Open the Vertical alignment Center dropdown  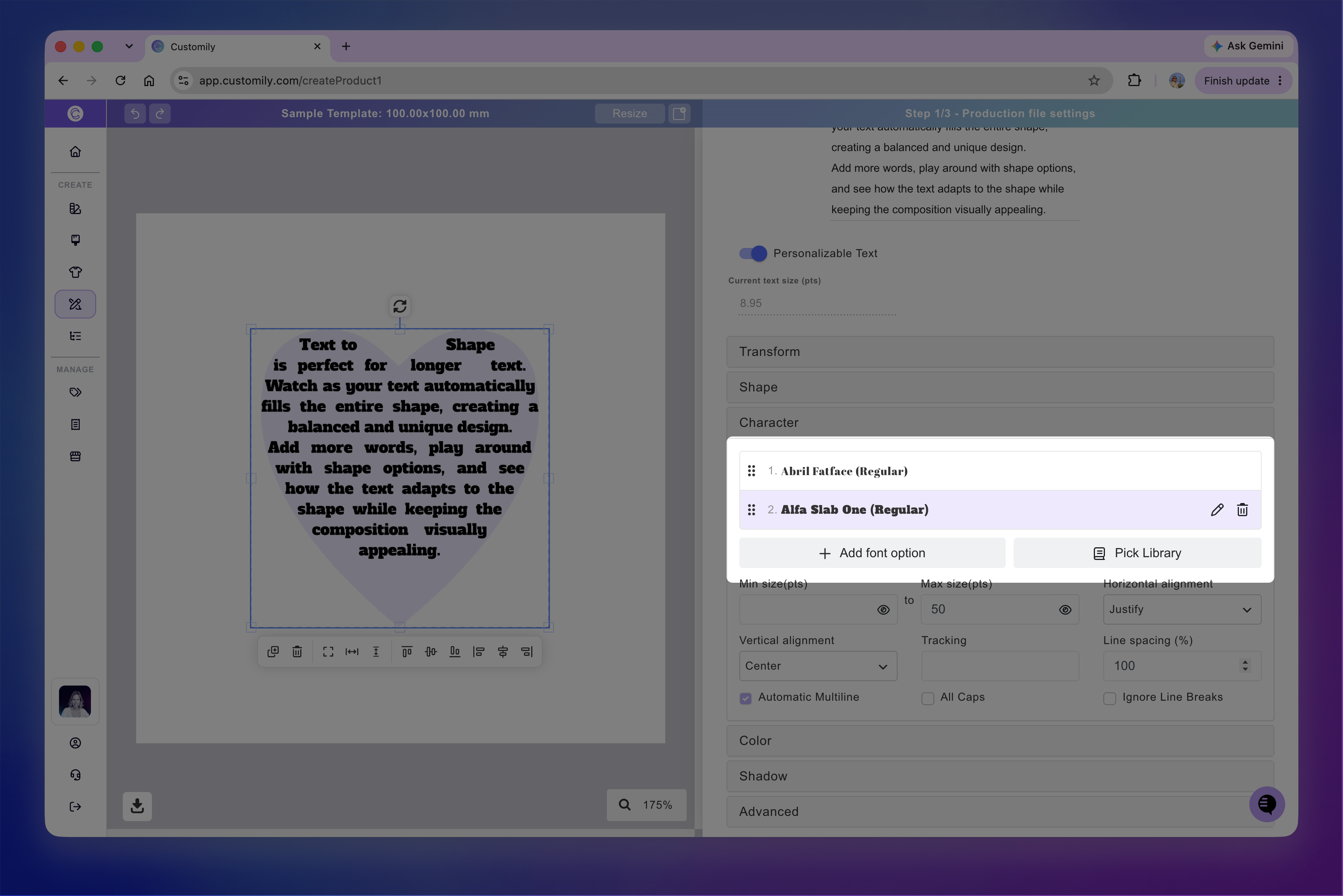(x=817, y=666)
